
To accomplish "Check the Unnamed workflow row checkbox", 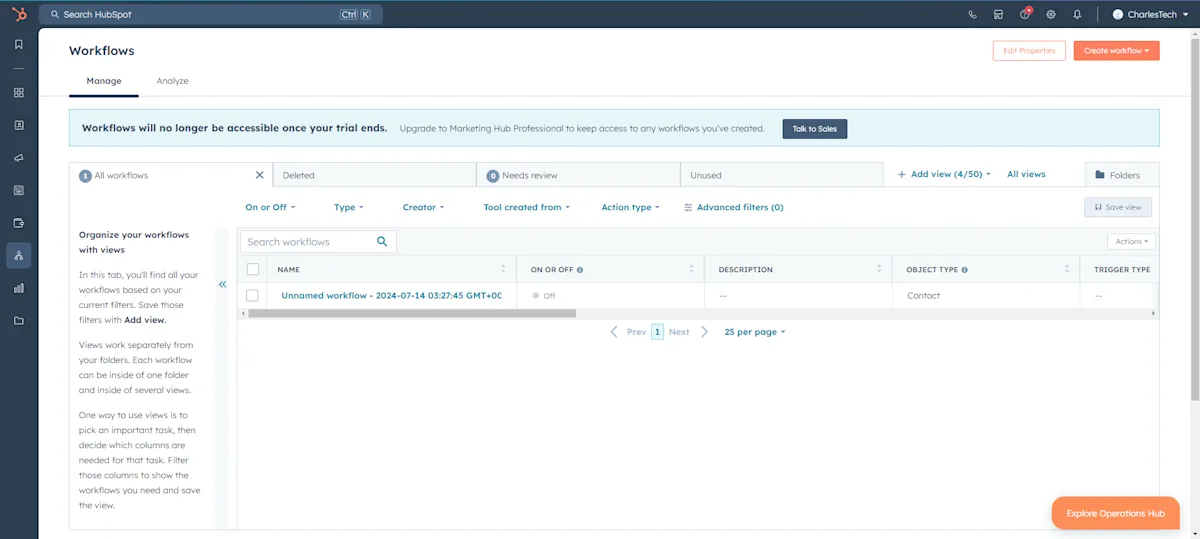I will tap(253, 296).
